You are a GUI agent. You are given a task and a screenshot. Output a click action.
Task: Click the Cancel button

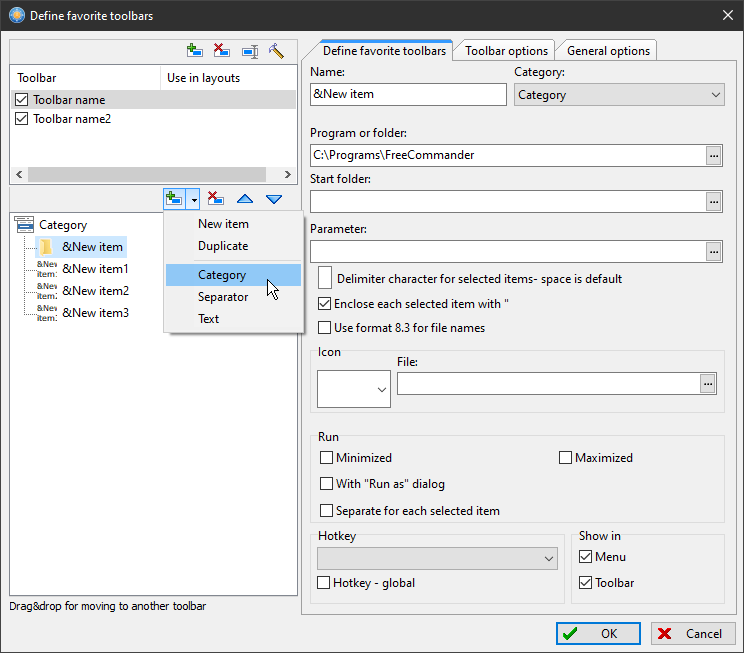click(x=693, y=633)
